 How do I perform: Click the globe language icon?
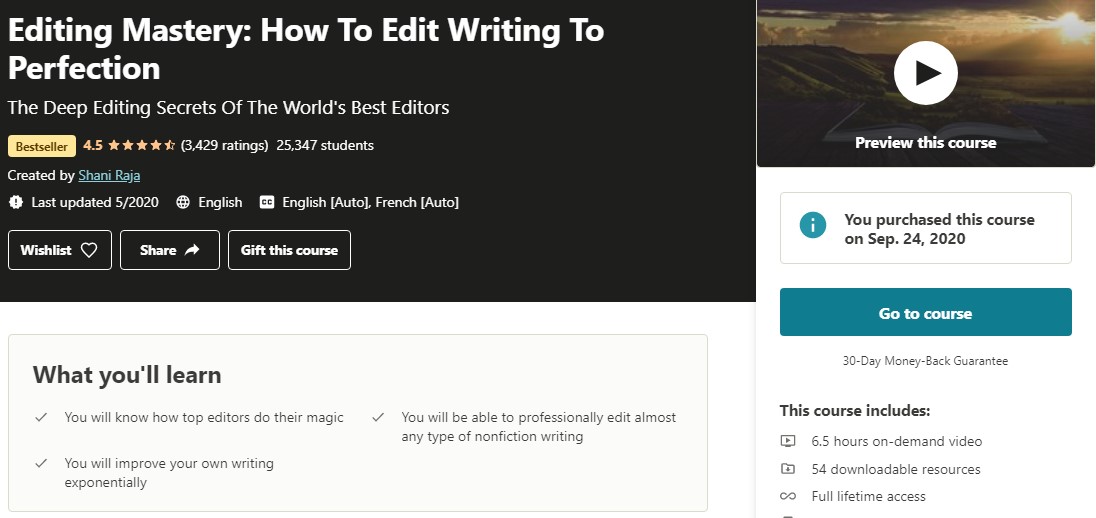coord(183,202)
